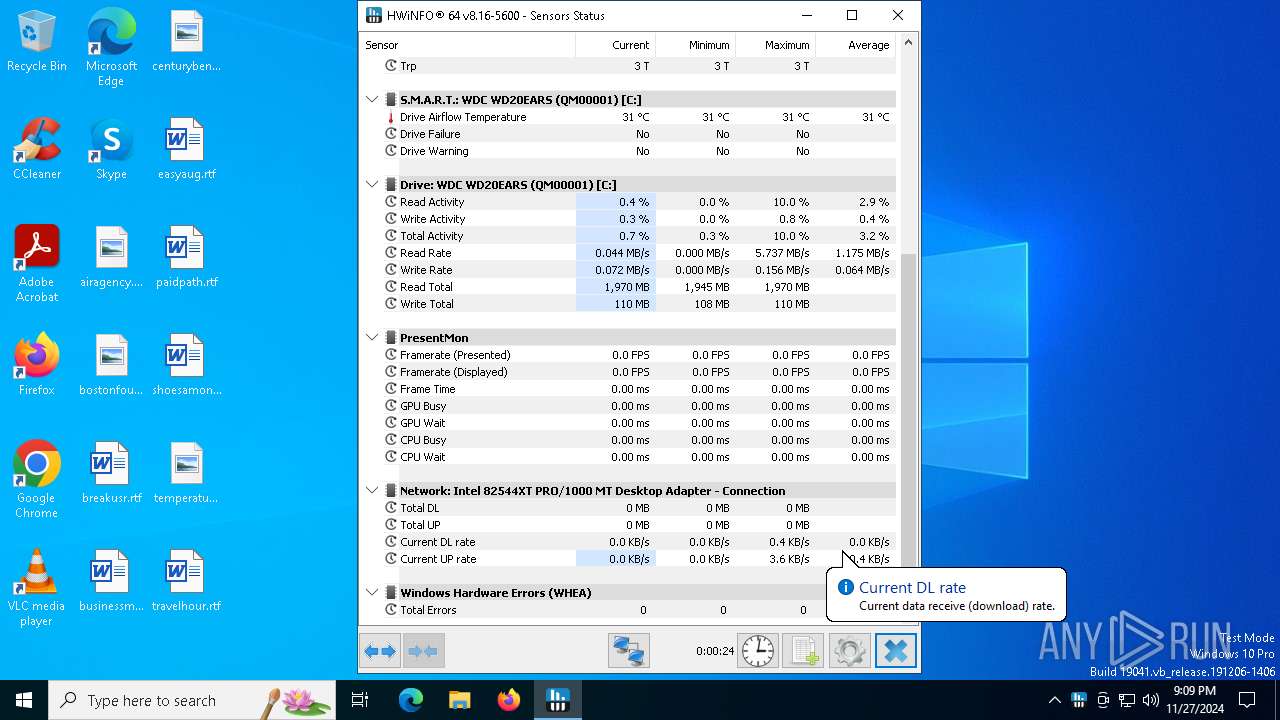Screen dimensions: 1280x720
Task: Click the volume speaker tray icon
Action: 1150,700
